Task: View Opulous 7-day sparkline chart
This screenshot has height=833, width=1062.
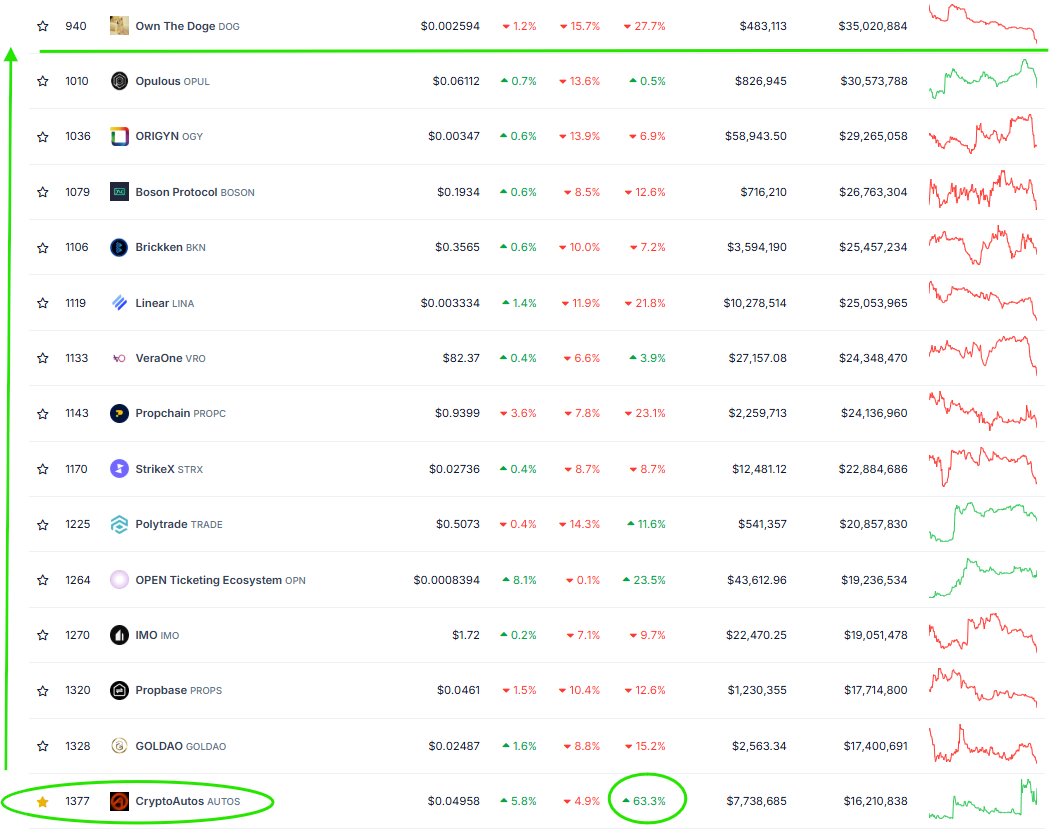Action: [x=983, y=79]
